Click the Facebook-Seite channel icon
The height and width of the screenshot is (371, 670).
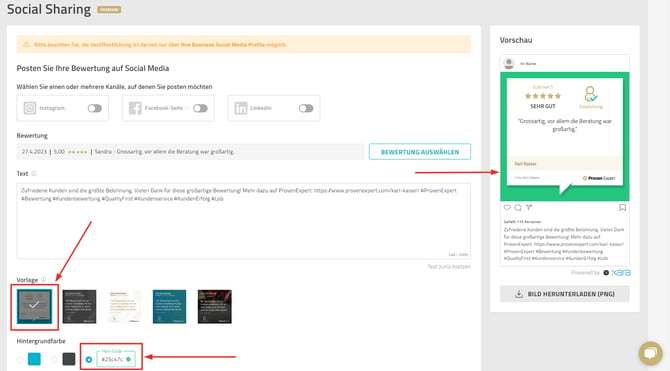pyautogui.click(x=135, y=108)
